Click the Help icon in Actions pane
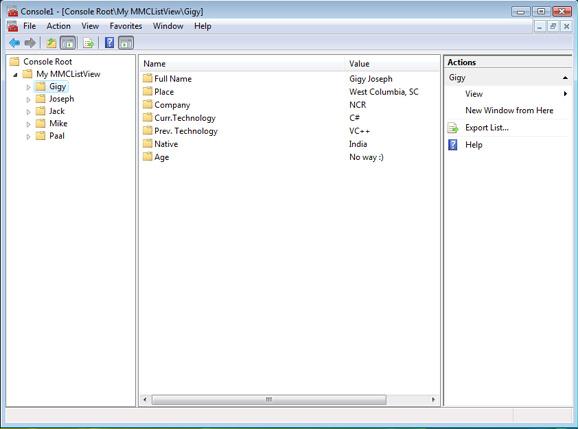The height and width of the screenshot is (429, 580). click(x=453, y=145)
